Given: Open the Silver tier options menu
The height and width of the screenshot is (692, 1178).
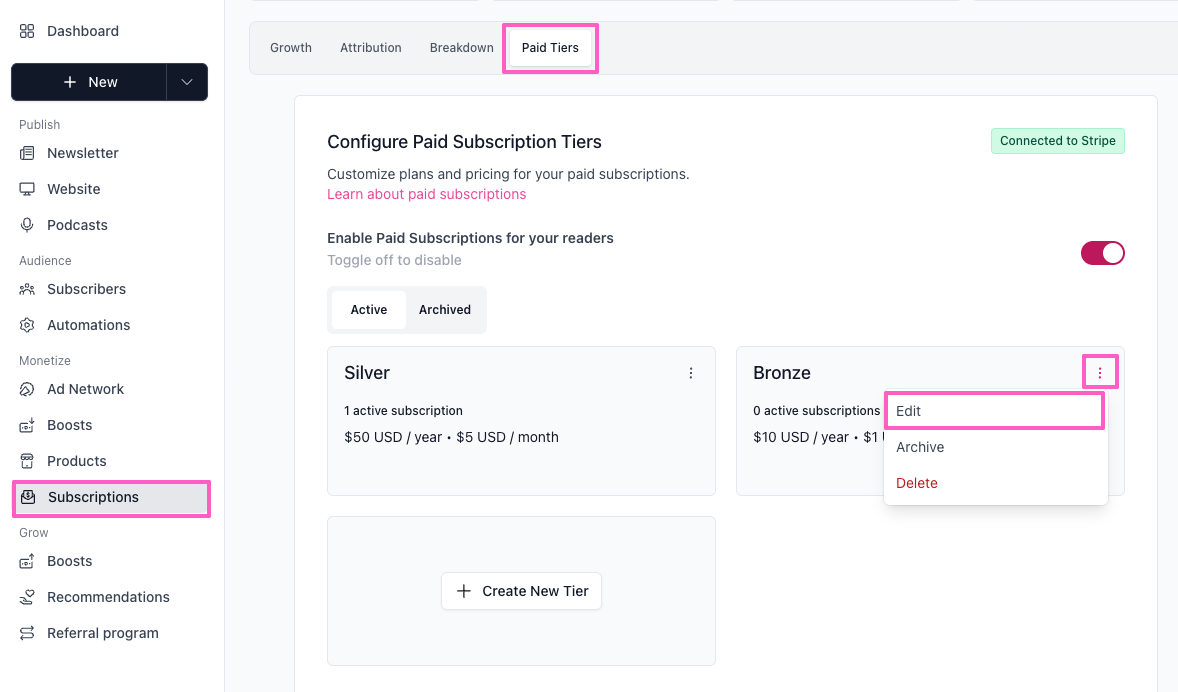Looking at the screenshot, I should pyautogui.click(x=691, y=373).
